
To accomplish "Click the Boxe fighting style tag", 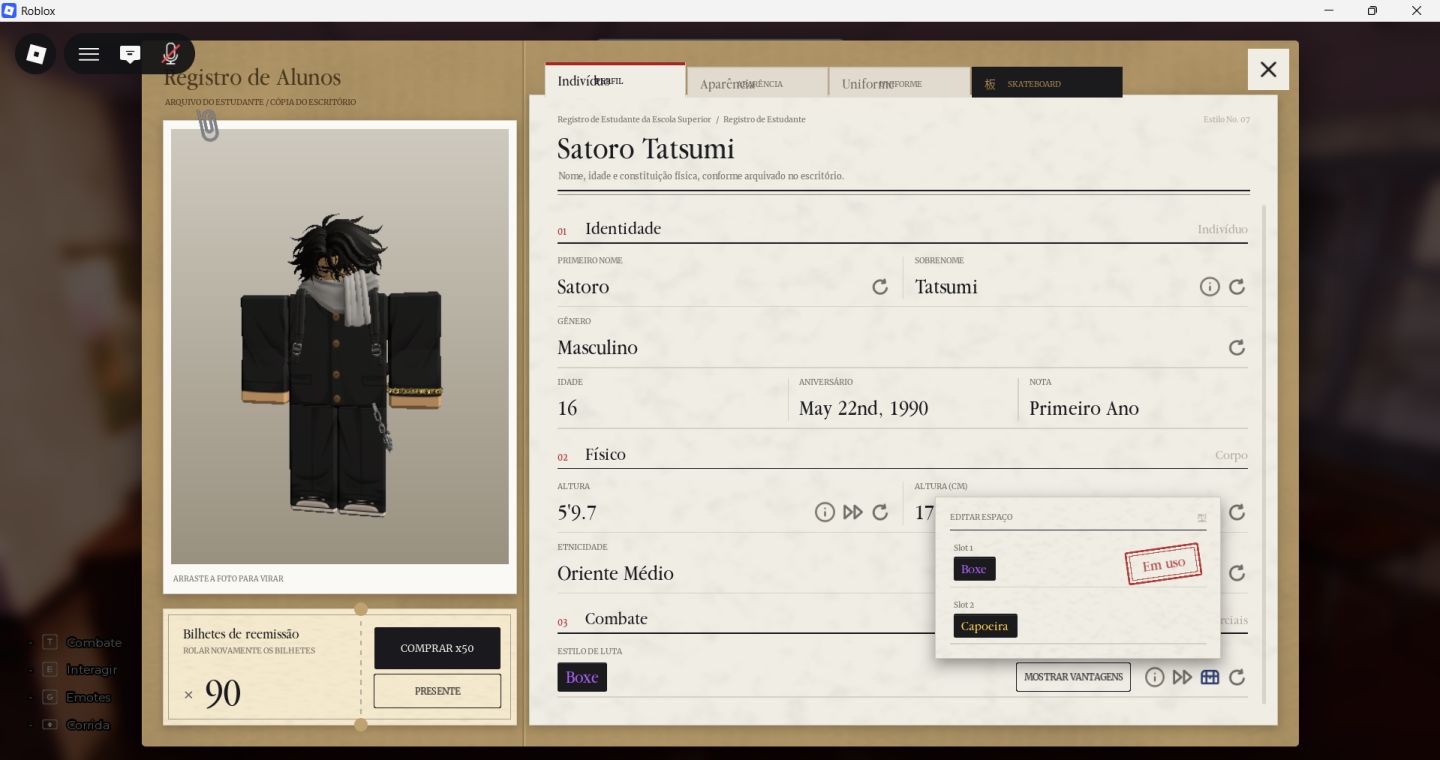I will click(582, 677).
